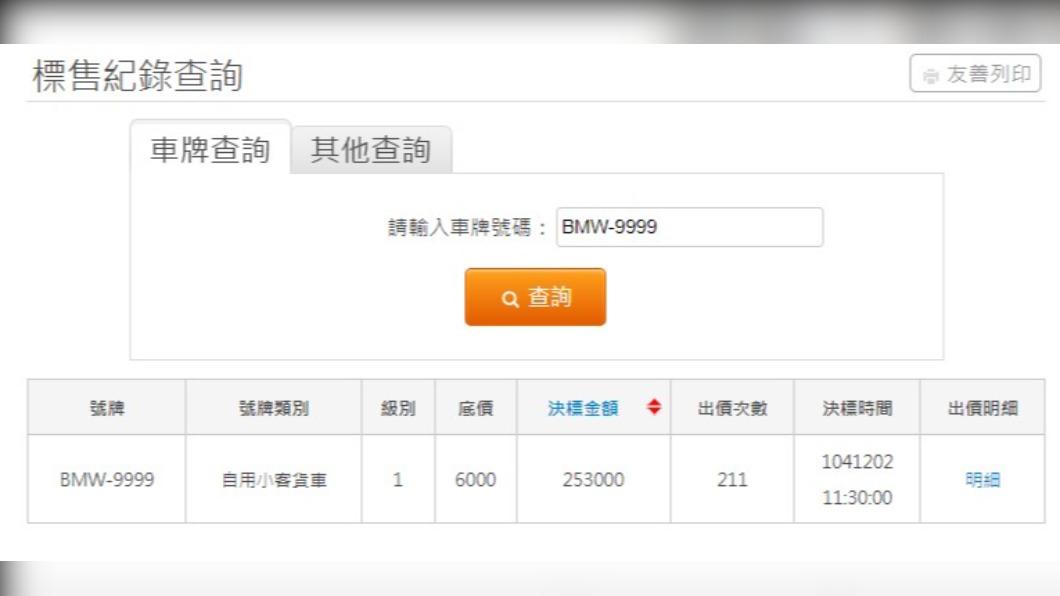Select the 底價 column header

[x=476, y=408]
